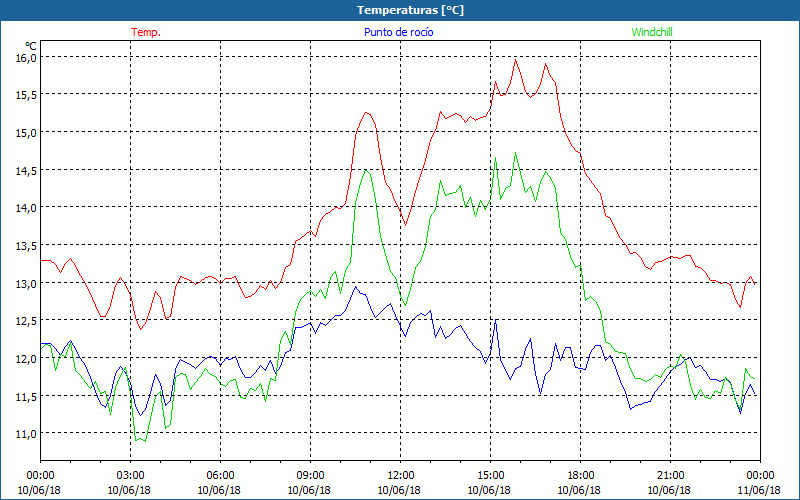The image size is (800, 500).
Task: Select the red 'Temp.' legend label
Action: [x=146, y=32]
